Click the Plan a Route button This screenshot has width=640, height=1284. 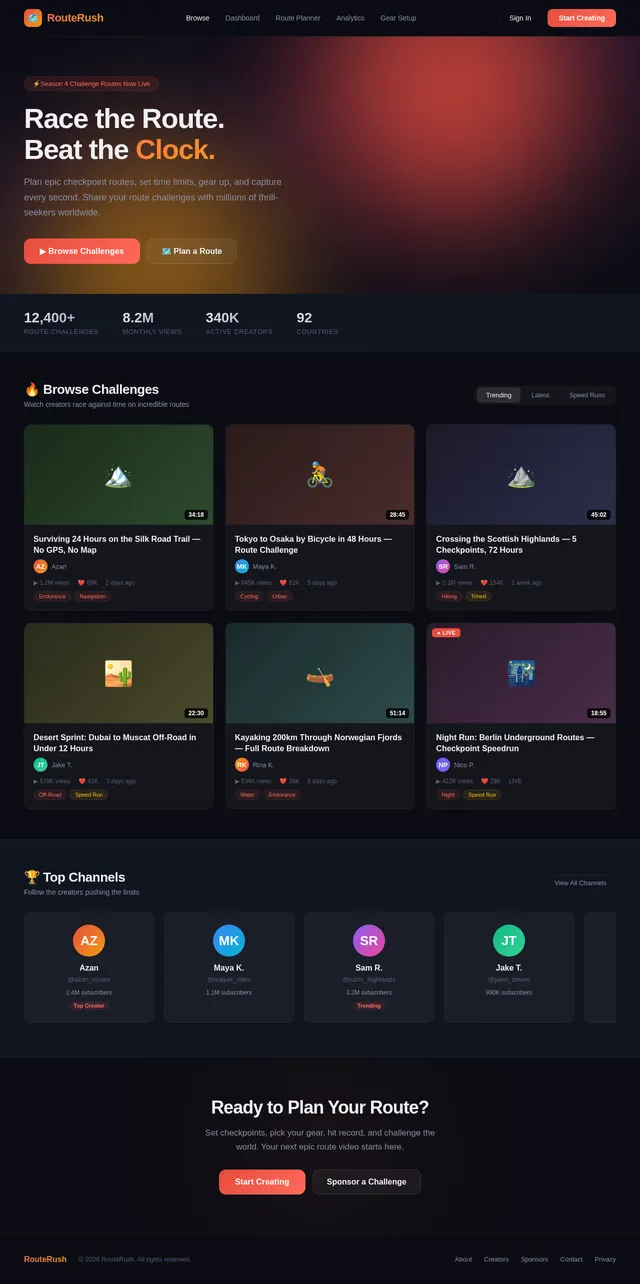pos(192,251)
